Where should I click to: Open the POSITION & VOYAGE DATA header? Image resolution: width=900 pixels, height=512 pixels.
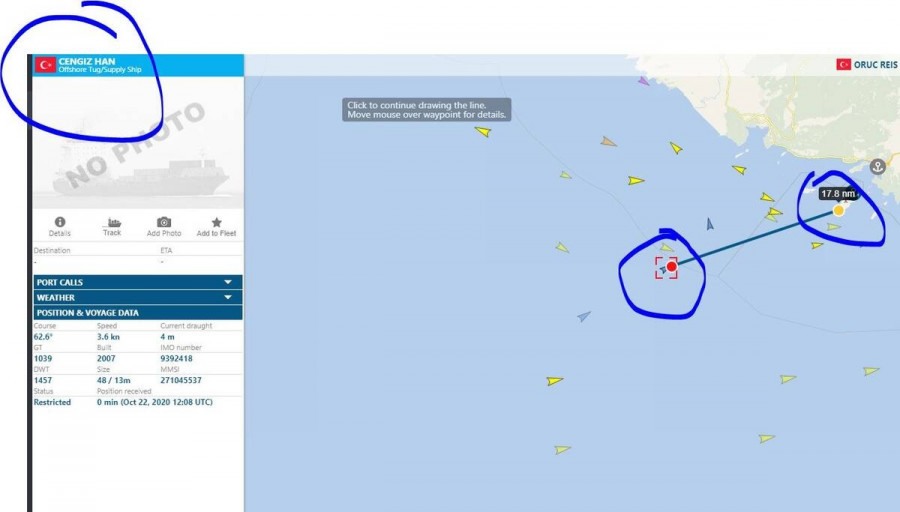(x=138, y=313)
